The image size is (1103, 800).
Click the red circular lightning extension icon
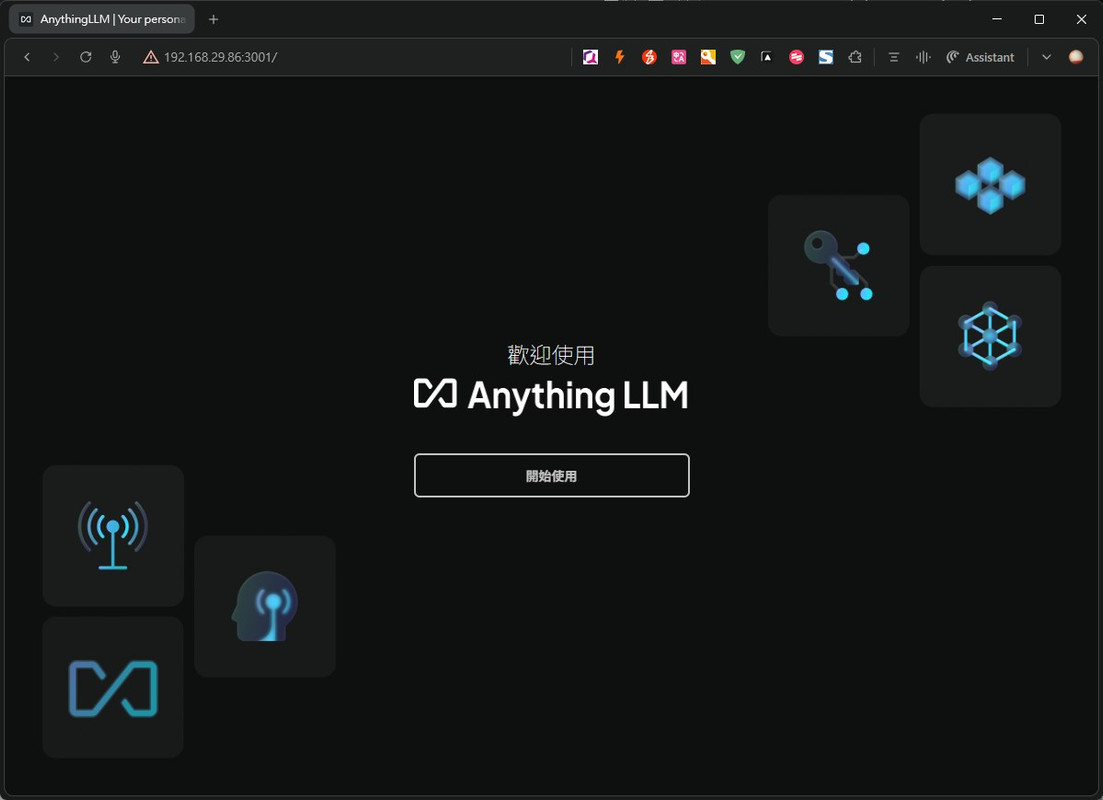[x=649, y=57]
